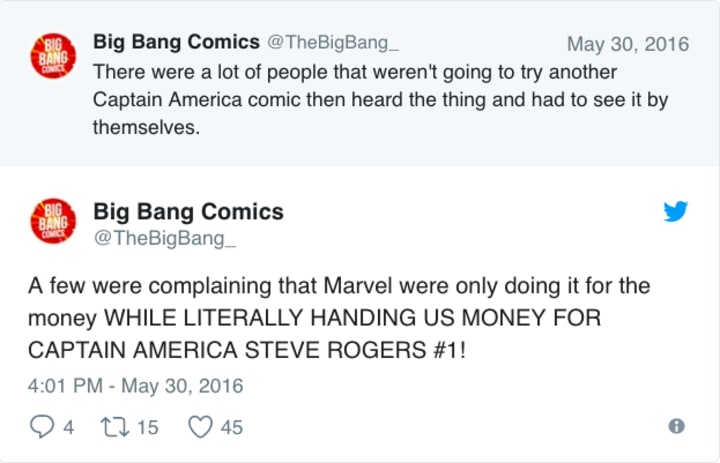The image size is (720, 463).
Task: Click the 4:01 PM - May 30, 2016 timestamp
Action: pos(135,385)
